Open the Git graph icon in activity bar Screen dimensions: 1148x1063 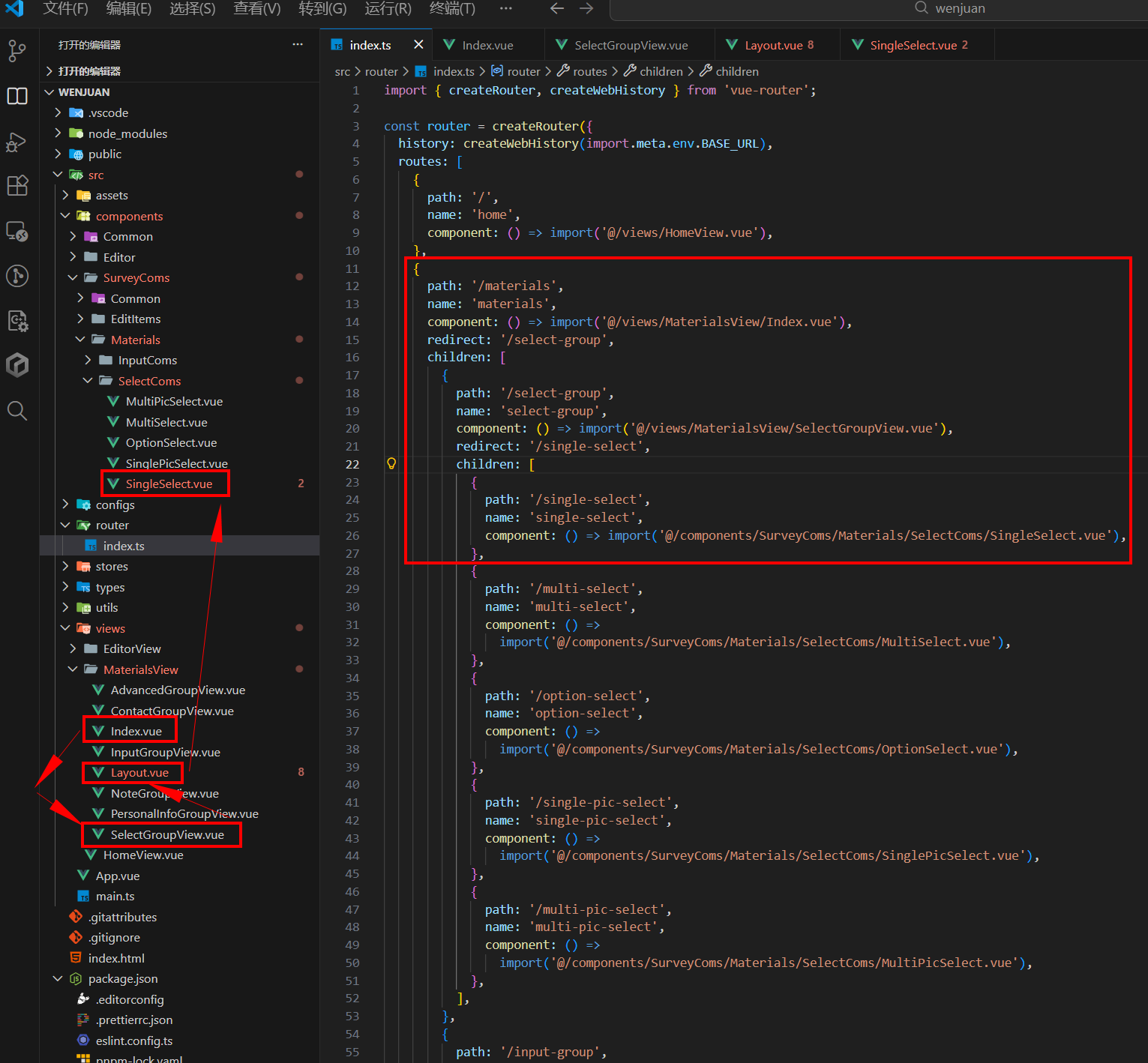(x=16, y=276)
